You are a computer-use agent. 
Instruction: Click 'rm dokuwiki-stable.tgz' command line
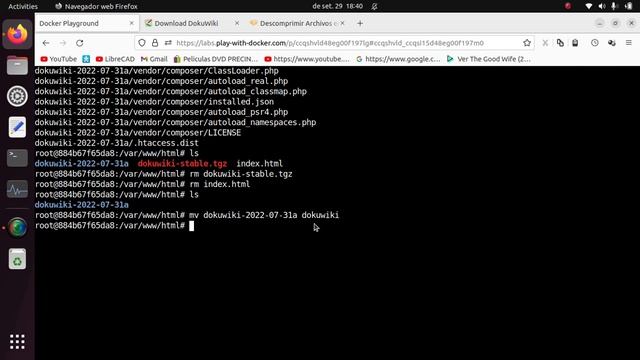pos(163,174)
